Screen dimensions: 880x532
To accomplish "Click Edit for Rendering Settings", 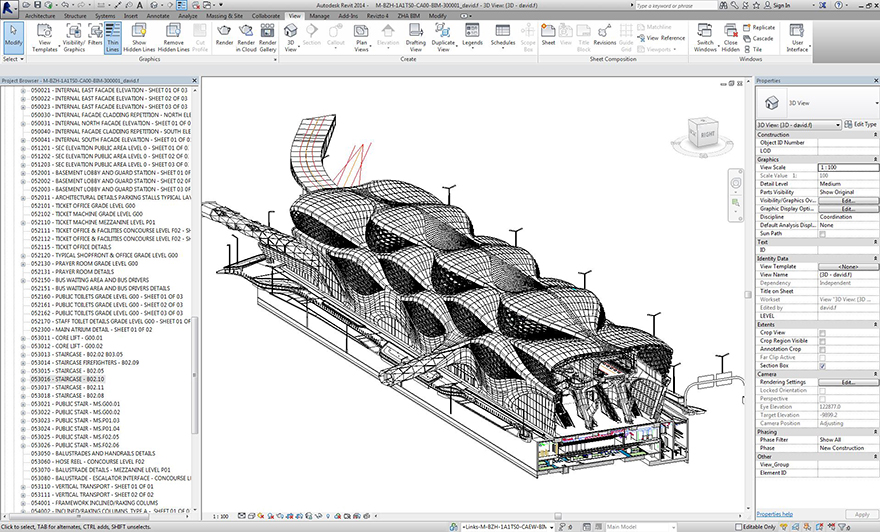I will pos(848,382).
